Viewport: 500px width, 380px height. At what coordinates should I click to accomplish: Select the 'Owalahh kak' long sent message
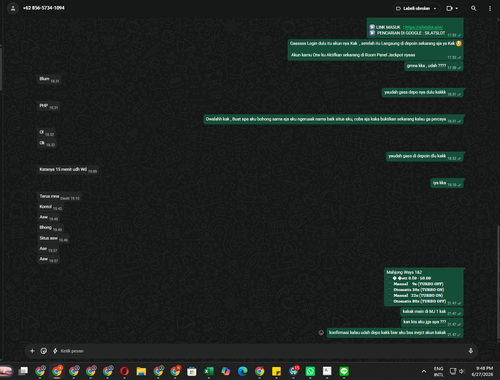(x=334, y=119)
